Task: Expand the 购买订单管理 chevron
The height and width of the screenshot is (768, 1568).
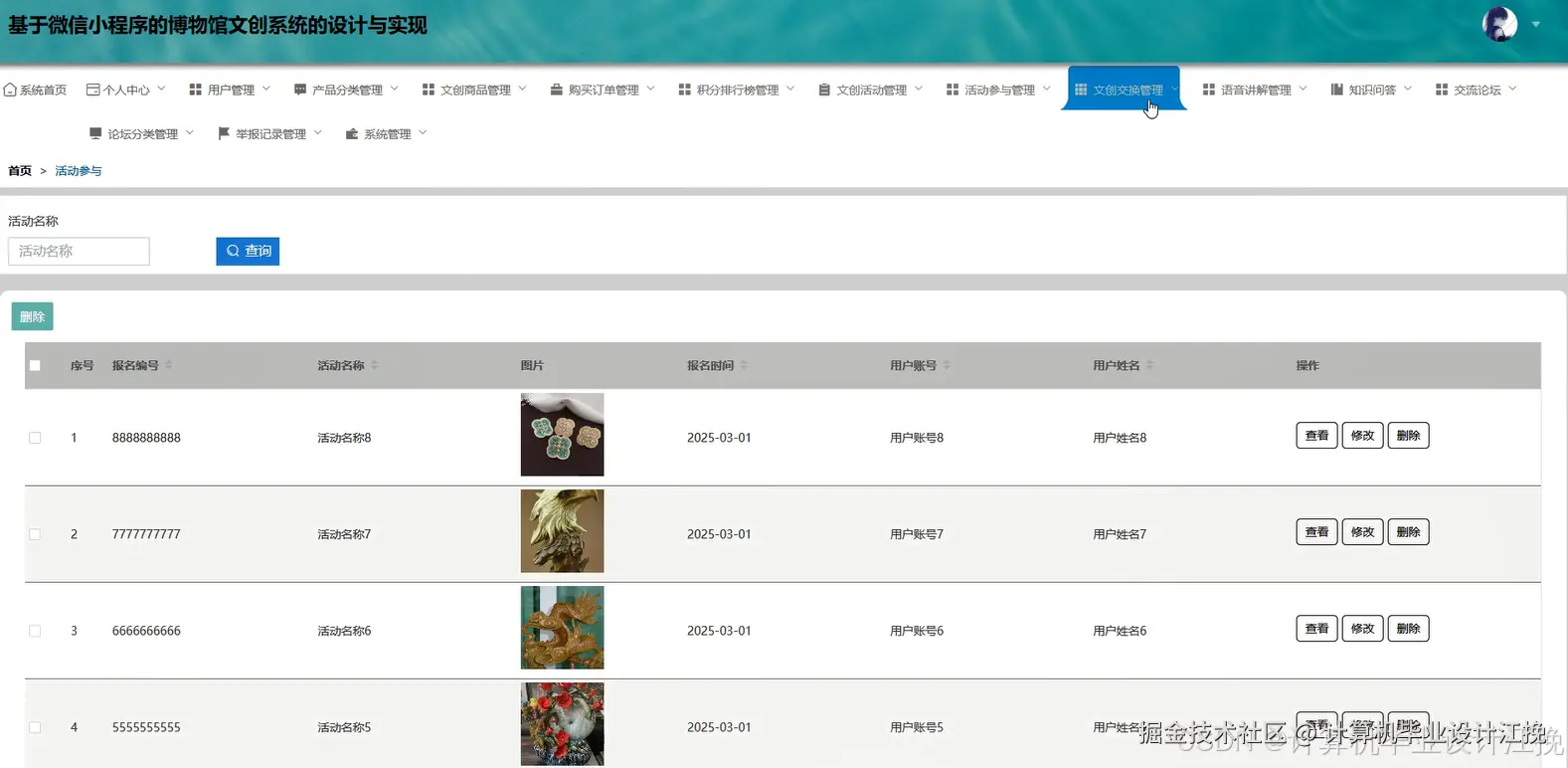Action: click(651, 89)
